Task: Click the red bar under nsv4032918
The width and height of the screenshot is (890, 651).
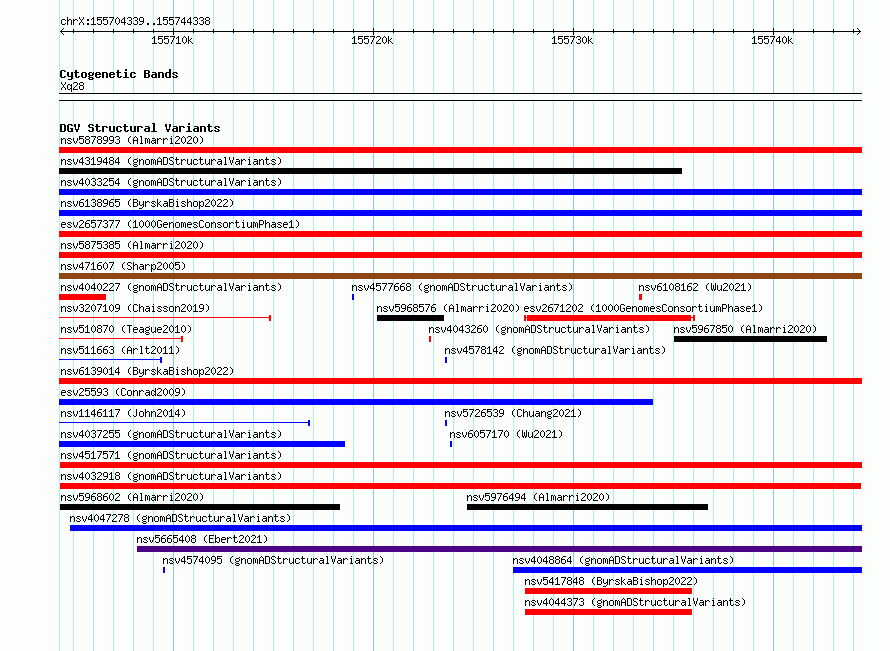Action: [460, 486]
